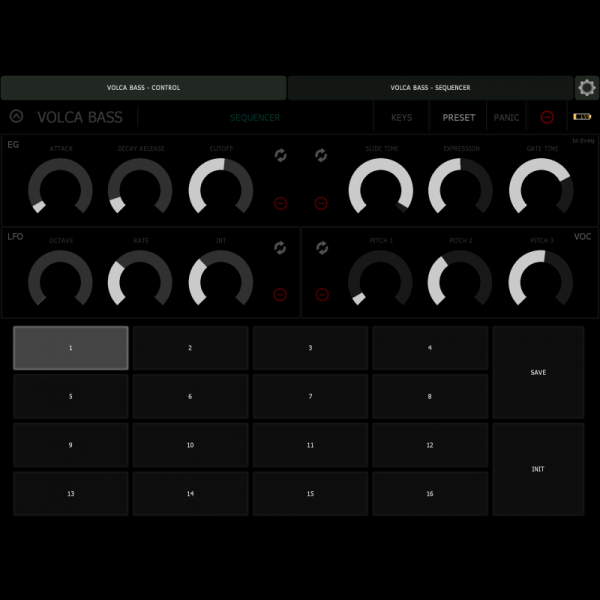600x600 pixels.
Task: Click the refresh icon beside the SLIDE TIME knob
Action: pyautogui.click(x=321, y=155)
